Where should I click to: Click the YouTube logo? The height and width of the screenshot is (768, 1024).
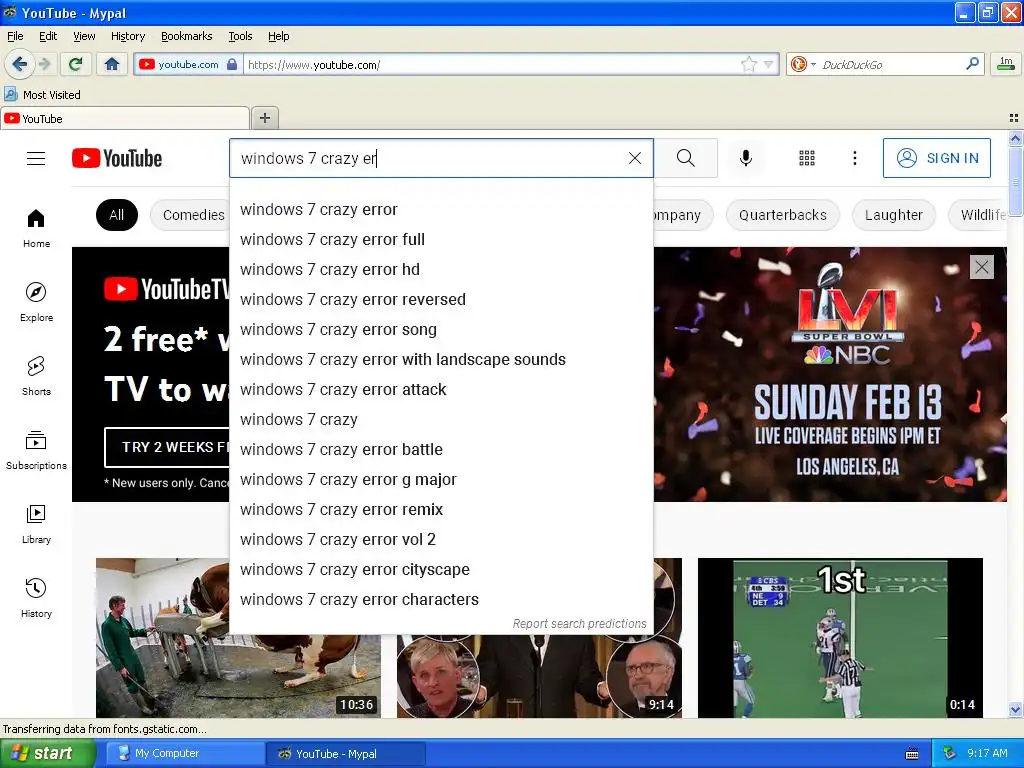click(x=117, y=158)
